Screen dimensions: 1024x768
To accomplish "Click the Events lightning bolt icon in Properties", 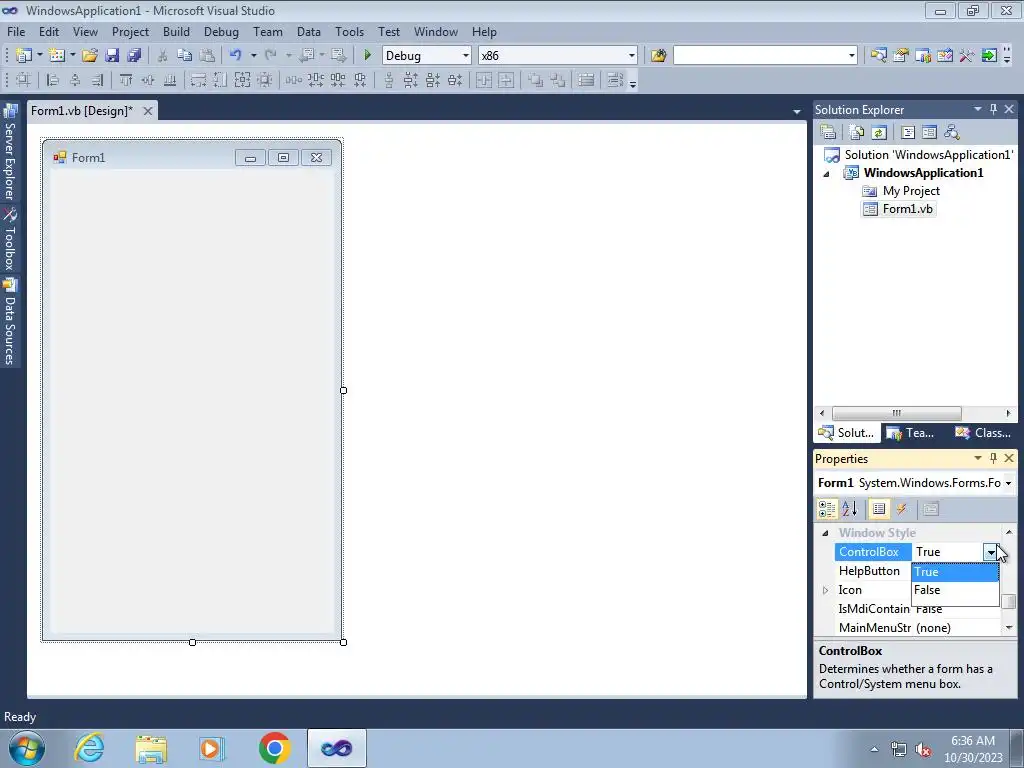I will click(x=901, y=509).
